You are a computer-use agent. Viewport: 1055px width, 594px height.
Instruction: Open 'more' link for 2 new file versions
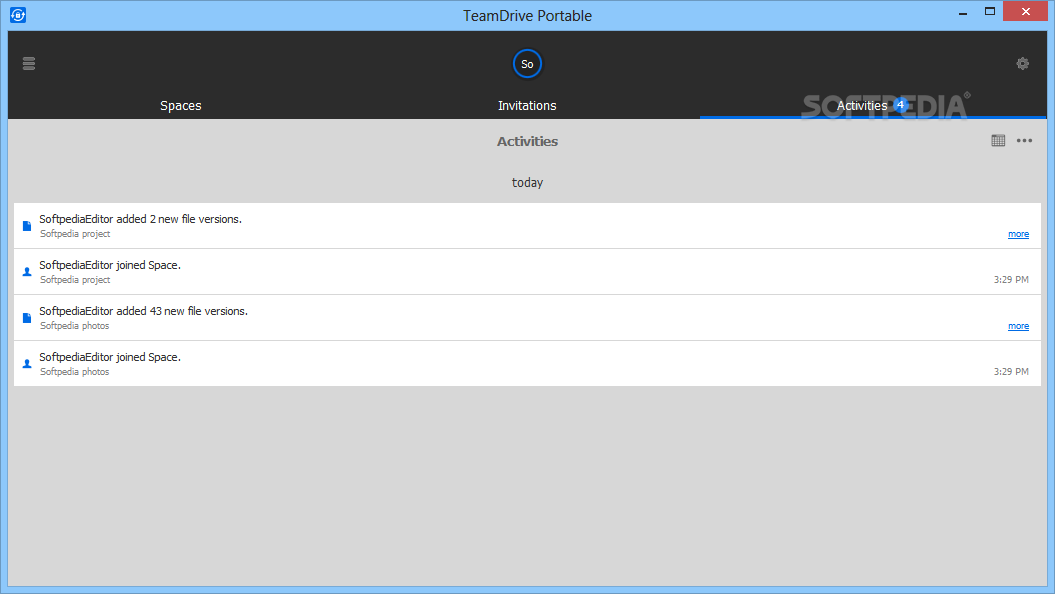coord(1018,234)
